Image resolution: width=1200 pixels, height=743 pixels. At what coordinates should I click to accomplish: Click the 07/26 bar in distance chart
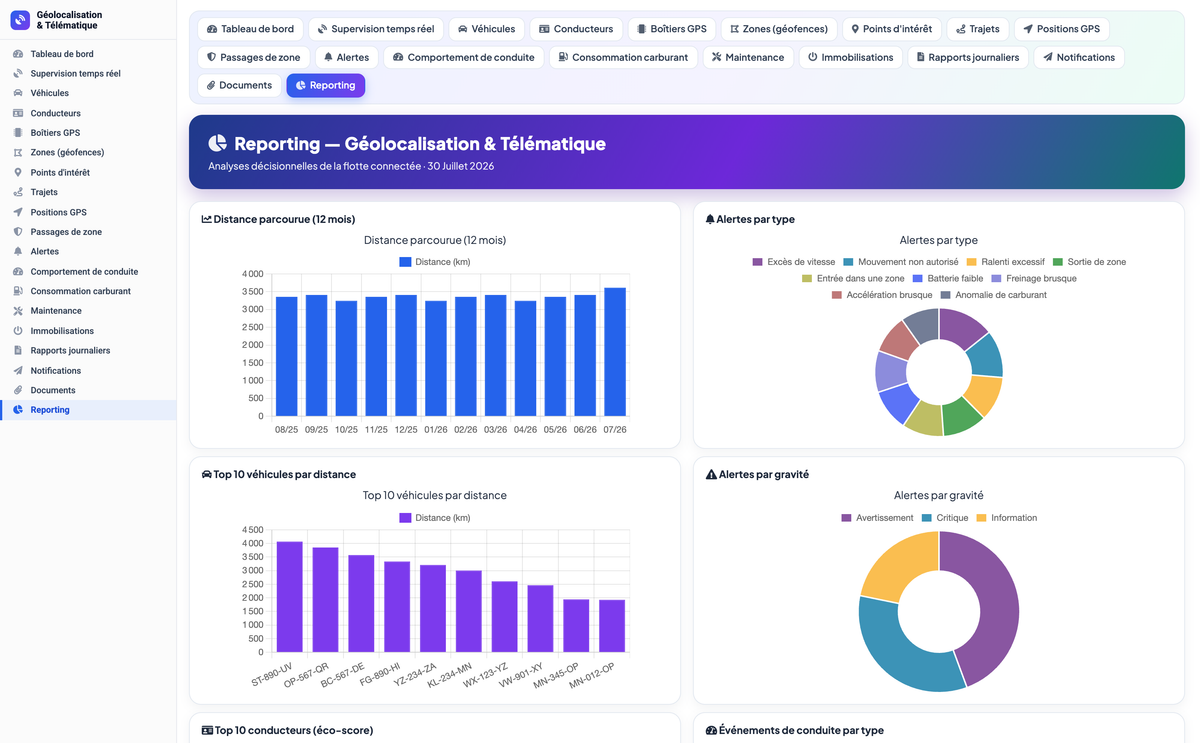(x=615, y=352)
